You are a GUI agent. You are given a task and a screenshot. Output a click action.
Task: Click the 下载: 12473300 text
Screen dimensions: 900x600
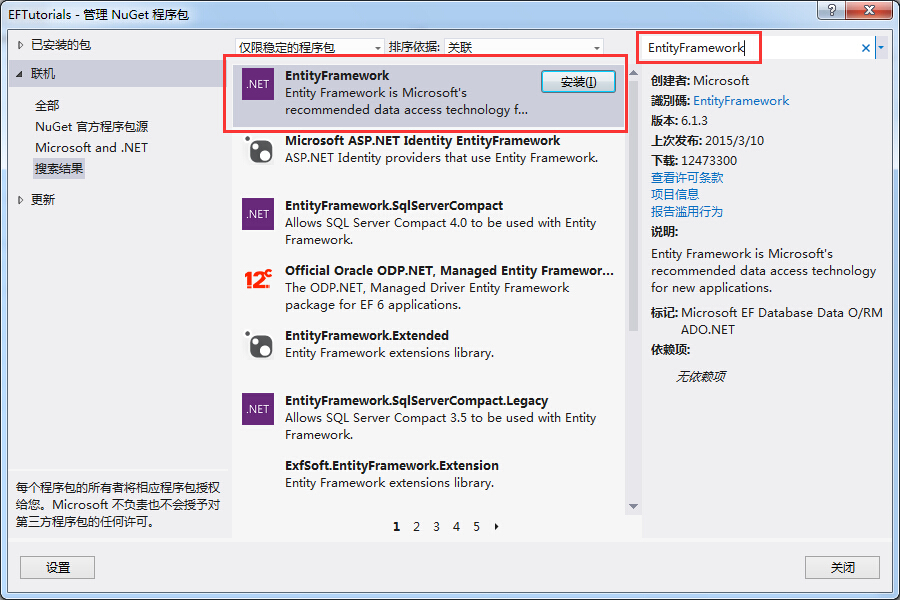[x=694, y=161]
